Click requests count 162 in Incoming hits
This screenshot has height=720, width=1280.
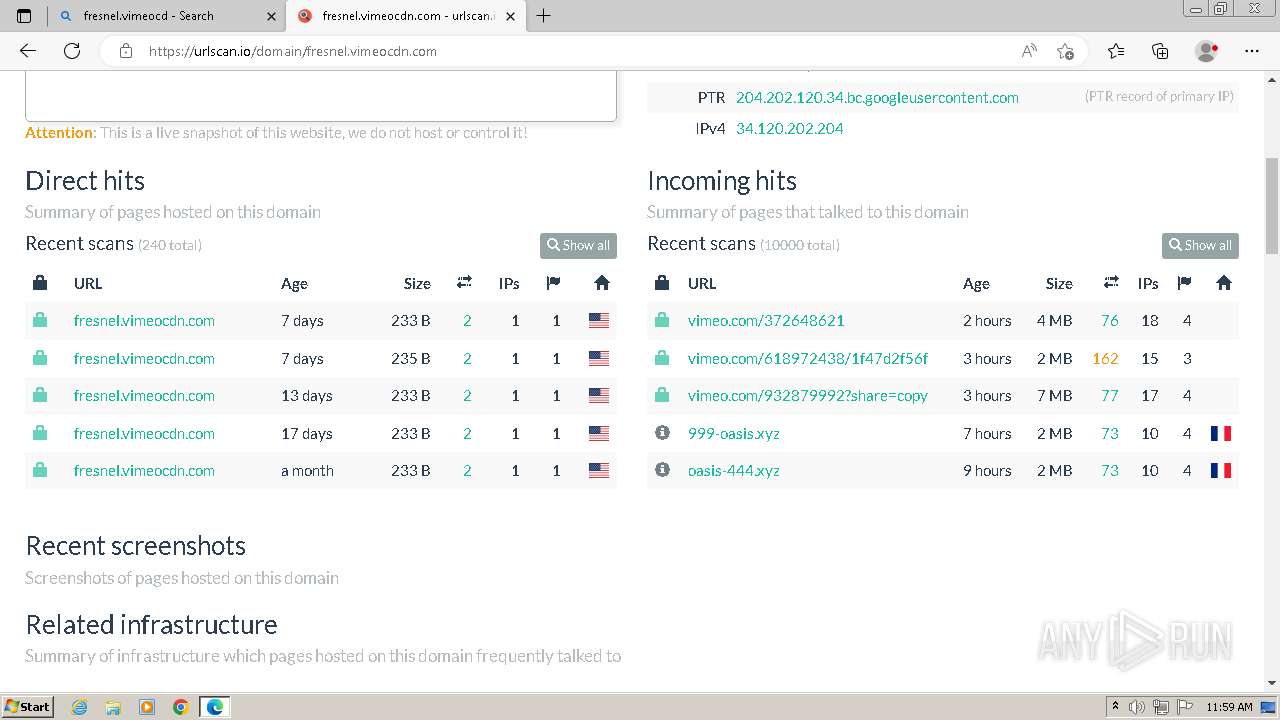pyautogui.click(x=1105, y=359)
